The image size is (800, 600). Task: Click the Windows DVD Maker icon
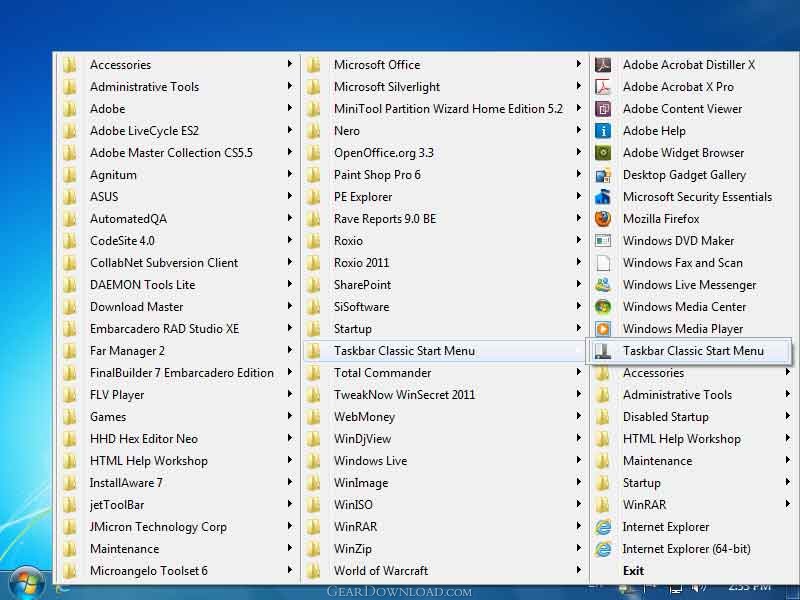603,241
